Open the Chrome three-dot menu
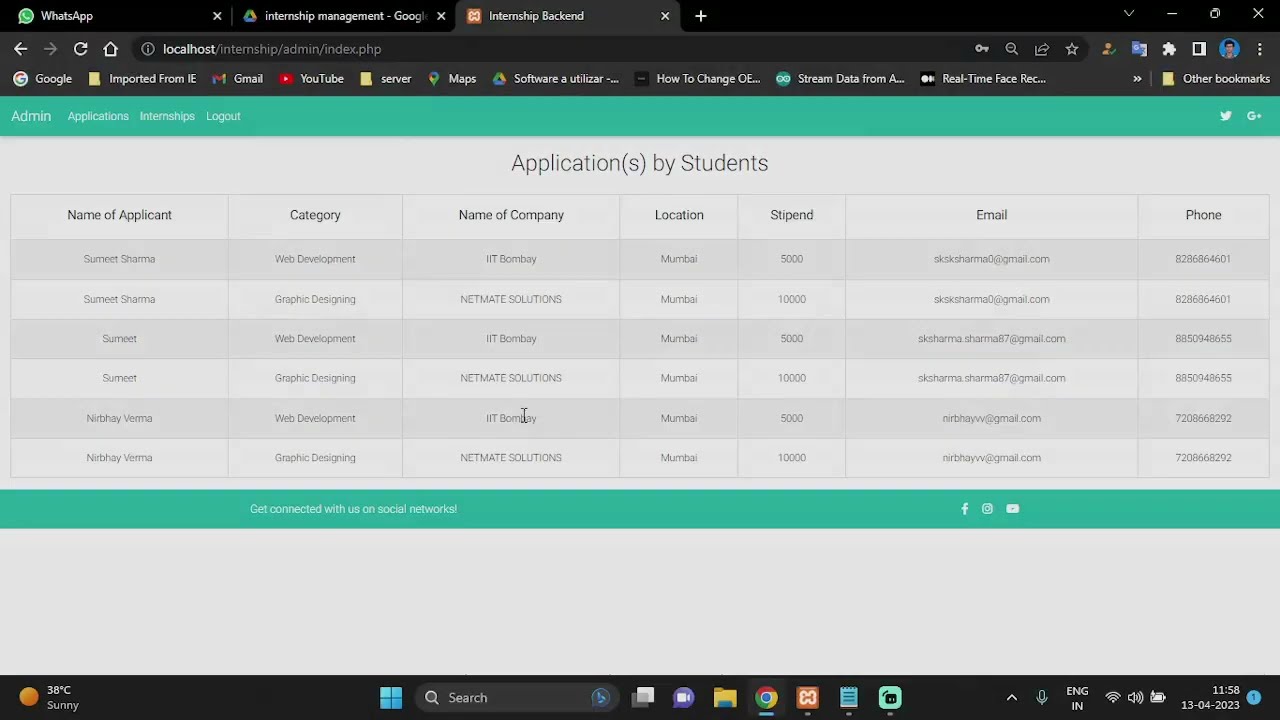This screenshot has height=720, width=1280. click(1260, 49)
